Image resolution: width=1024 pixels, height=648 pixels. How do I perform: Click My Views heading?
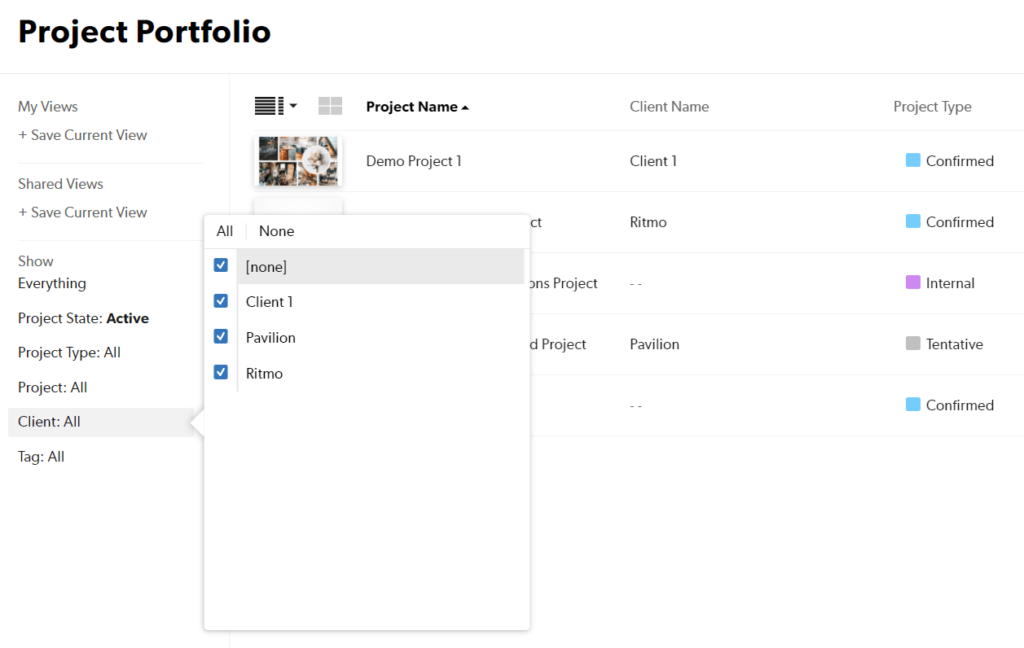coord(48,106)
